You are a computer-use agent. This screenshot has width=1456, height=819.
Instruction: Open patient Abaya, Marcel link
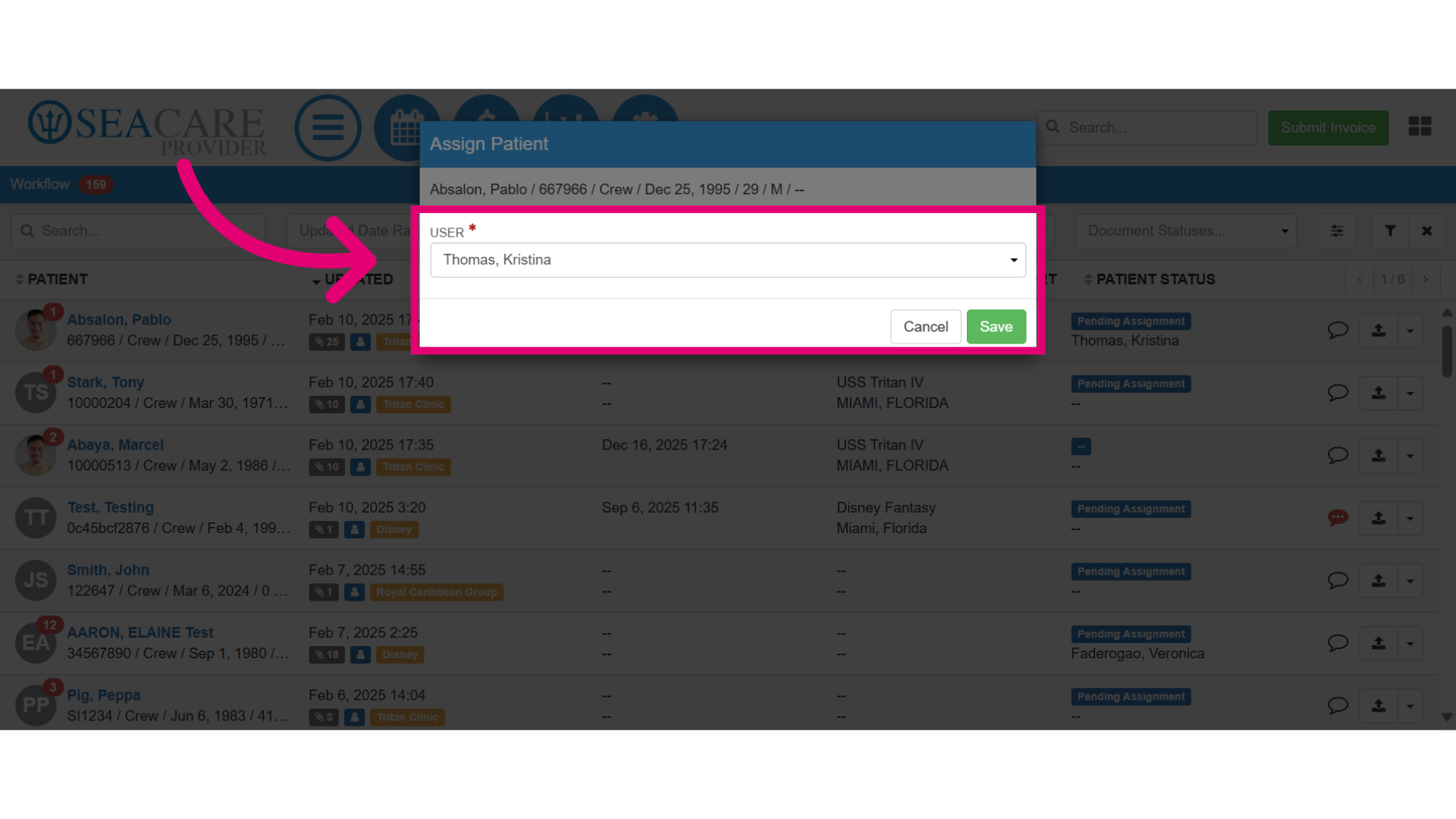(x=115, y=445)
